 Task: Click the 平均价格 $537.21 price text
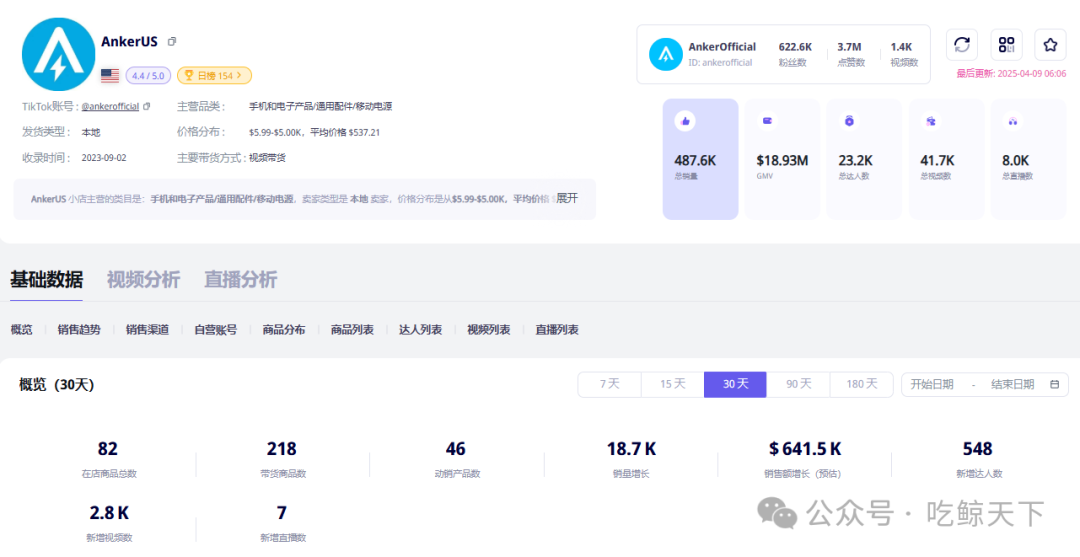(x=345, y=132)
